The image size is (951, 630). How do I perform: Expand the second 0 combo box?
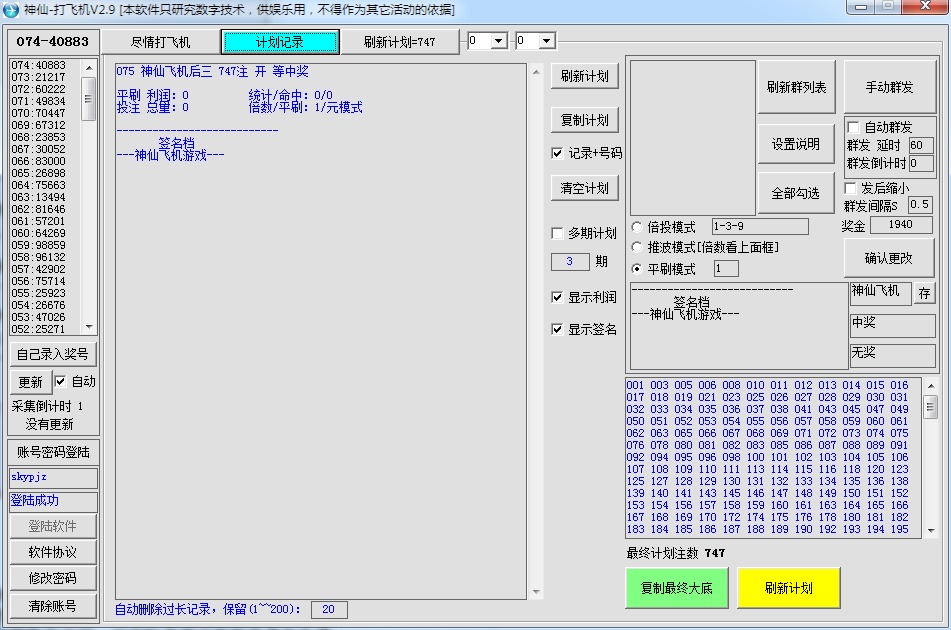coord(547,41)
